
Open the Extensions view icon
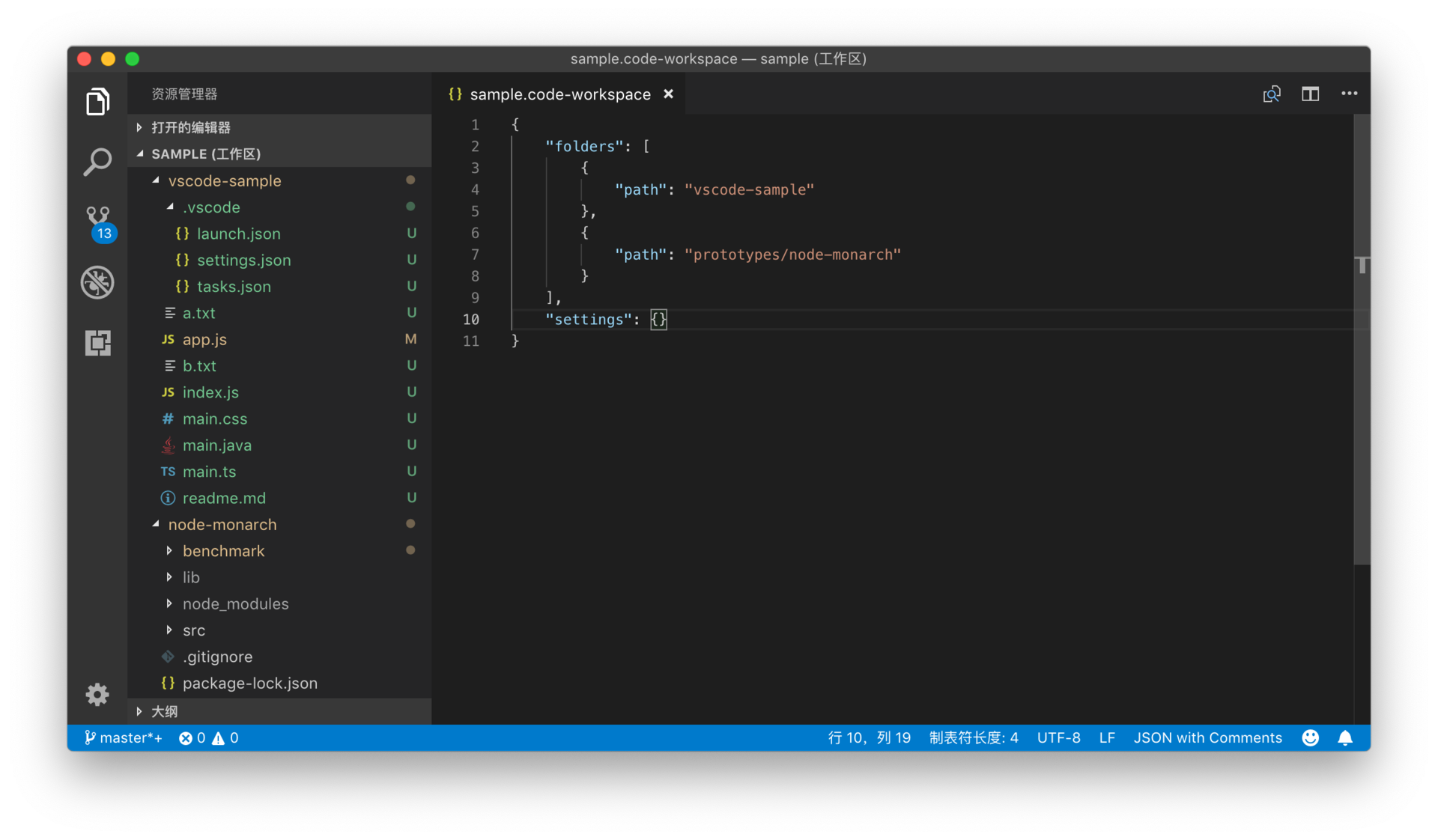coord(97,343)
